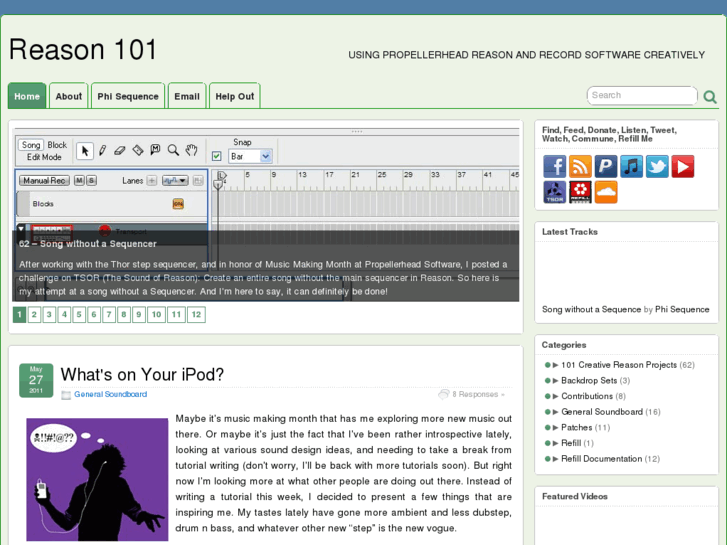Select the mute tool in sequencer
Image resolution: width=727 pixels, height=545 pixels.
point(155,150)
